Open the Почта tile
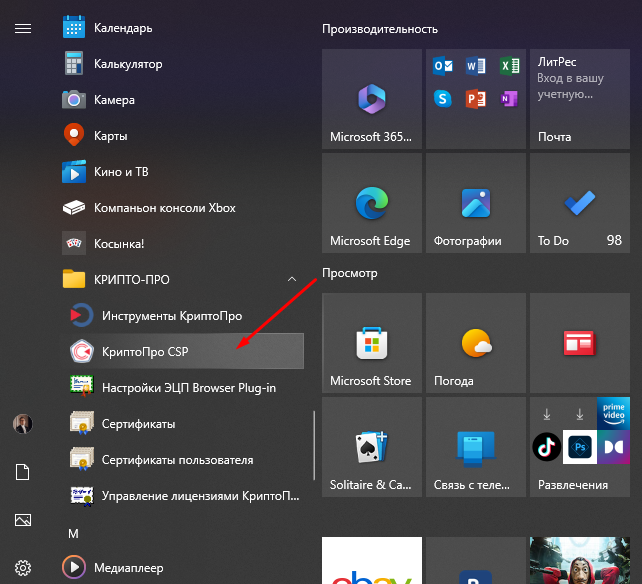This screenshot has height=584, width=642. pos(580,99)
